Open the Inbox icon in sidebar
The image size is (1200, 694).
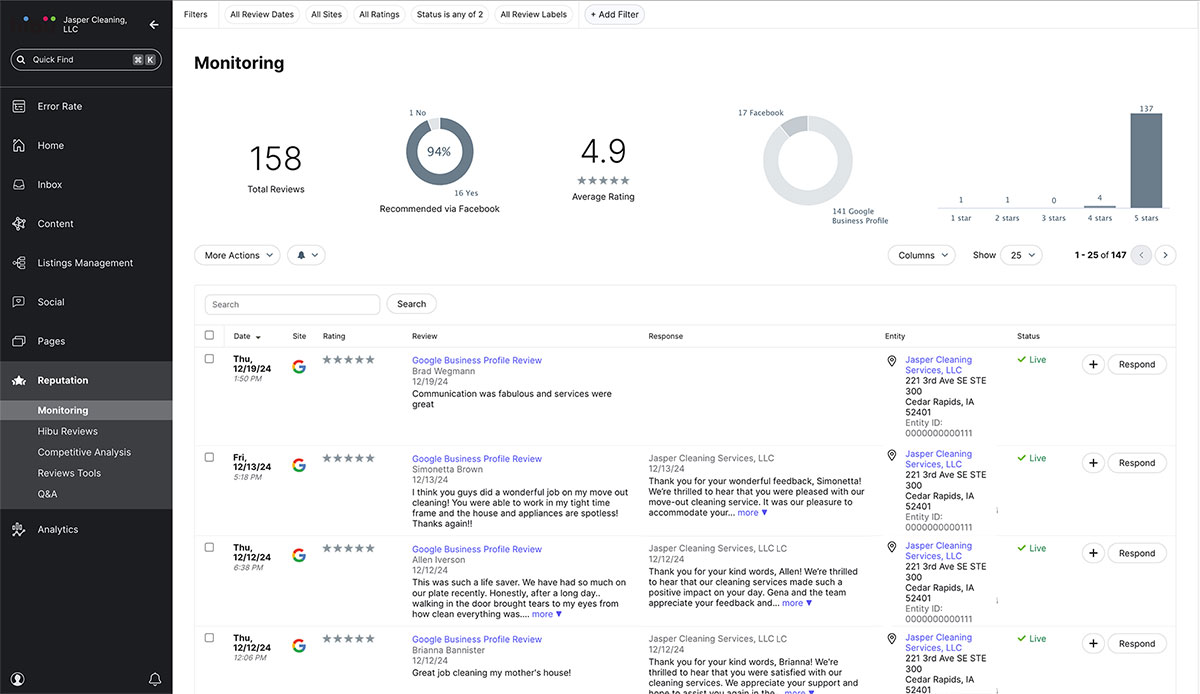(18, 185)
